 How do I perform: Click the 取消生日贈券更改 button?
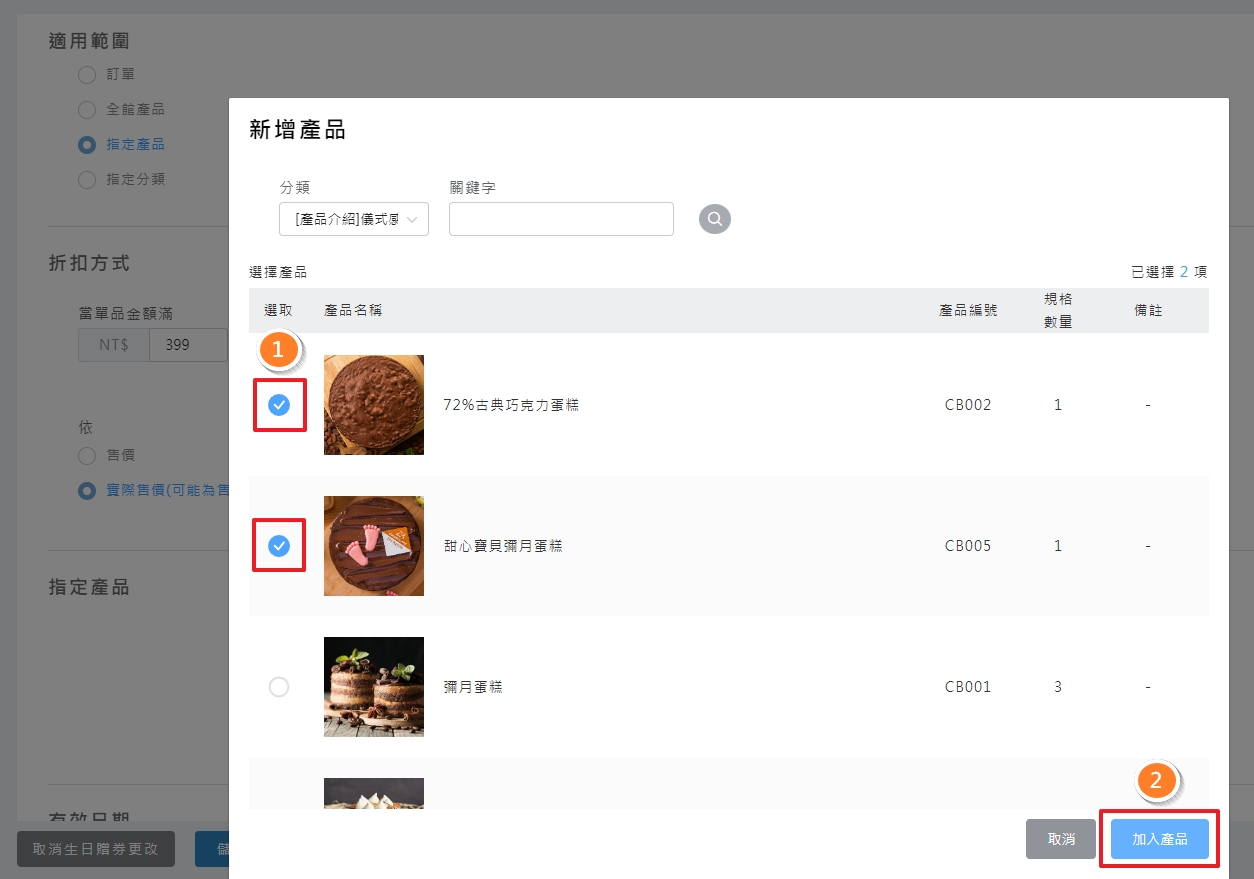coord(96,849)
